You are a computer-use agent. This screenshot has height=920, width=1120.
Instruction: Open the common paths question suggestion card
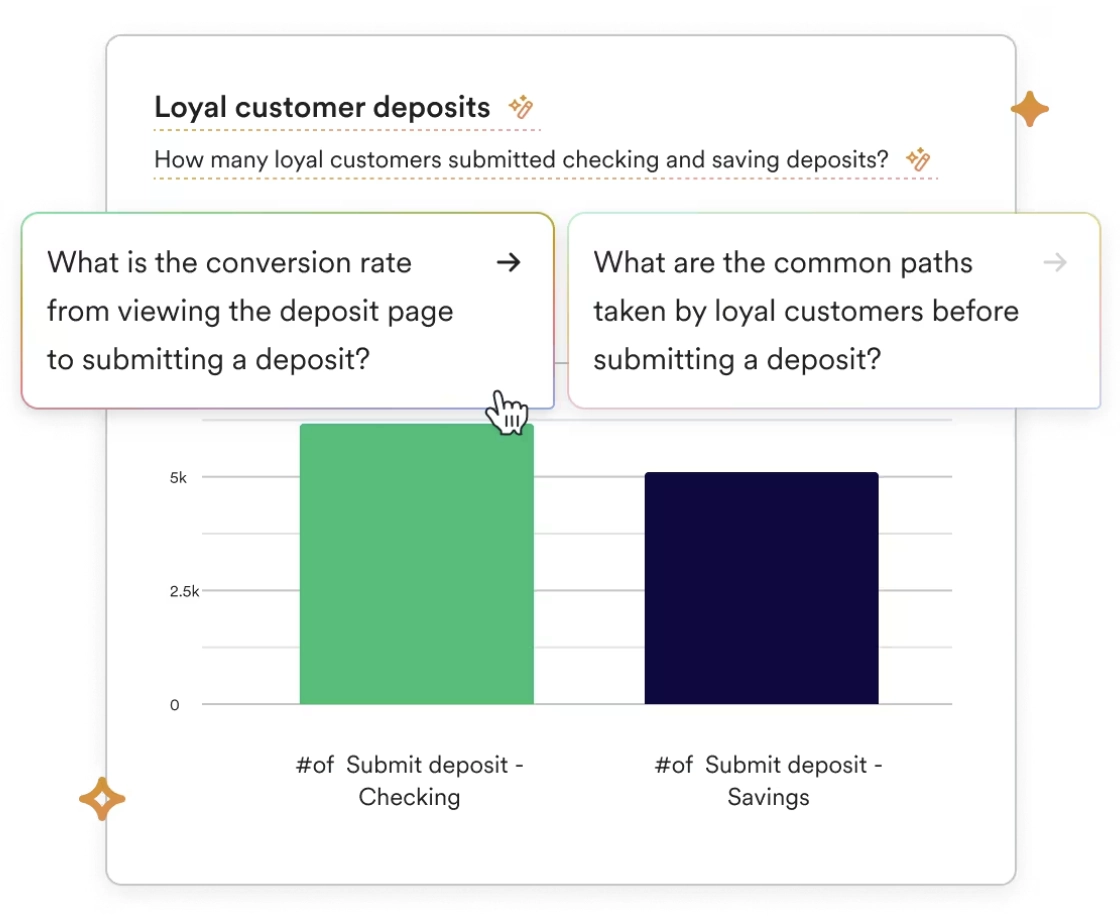click(x=834, y=311)
